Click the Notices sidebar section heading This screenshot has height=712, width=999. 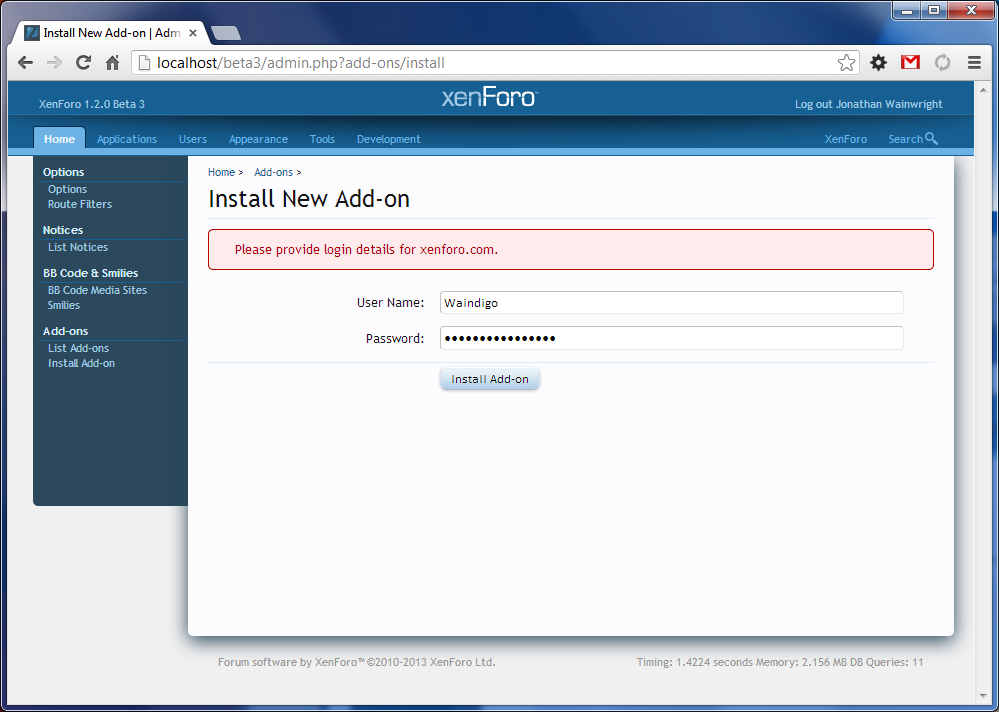coord(62,230)
